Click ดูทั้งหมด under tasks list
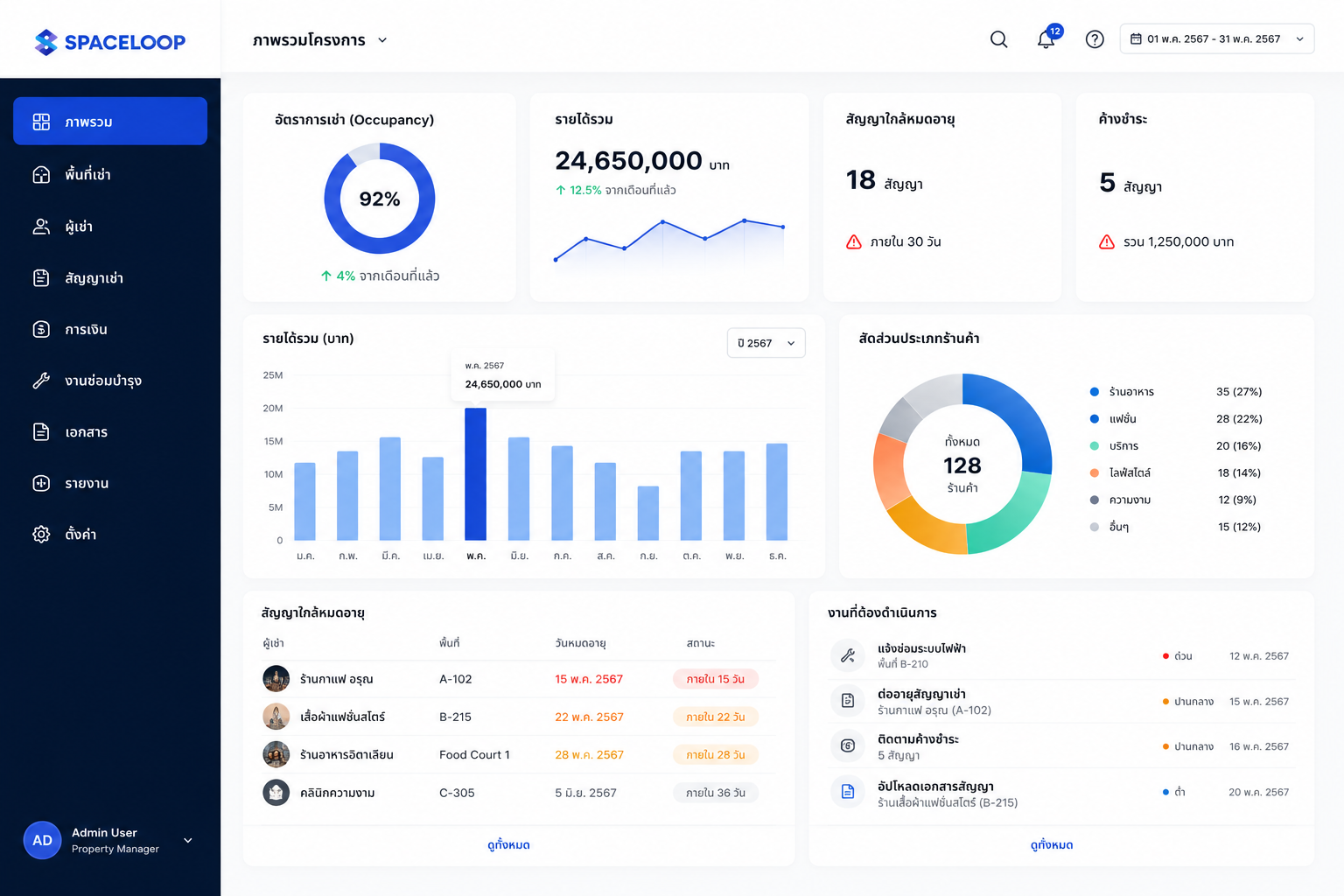Viewport: 1344px width, 896px height. pyautogui.click(x=1052, y=845)
